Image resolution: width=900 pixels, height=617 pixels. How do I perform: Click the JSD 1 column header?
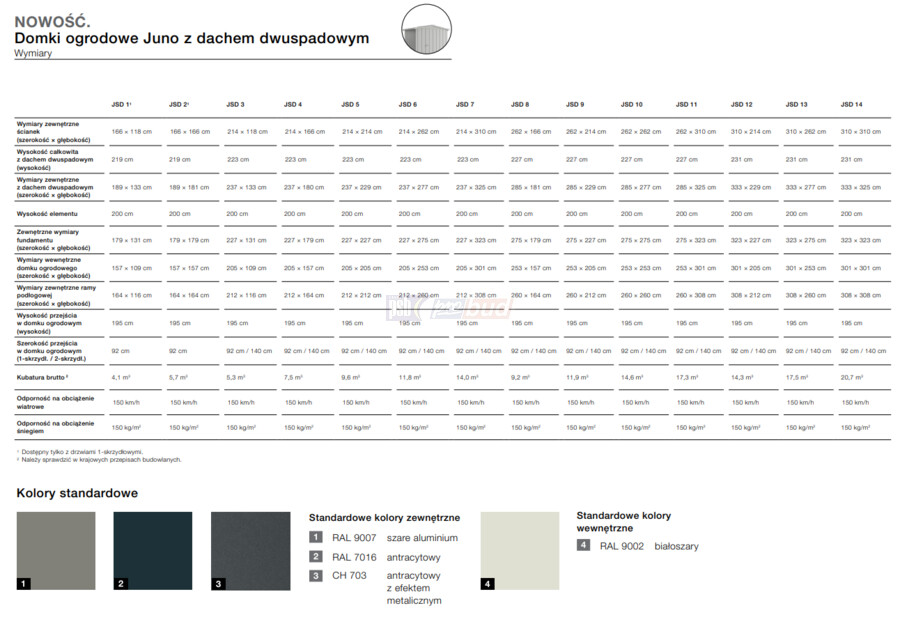(122, 104)
